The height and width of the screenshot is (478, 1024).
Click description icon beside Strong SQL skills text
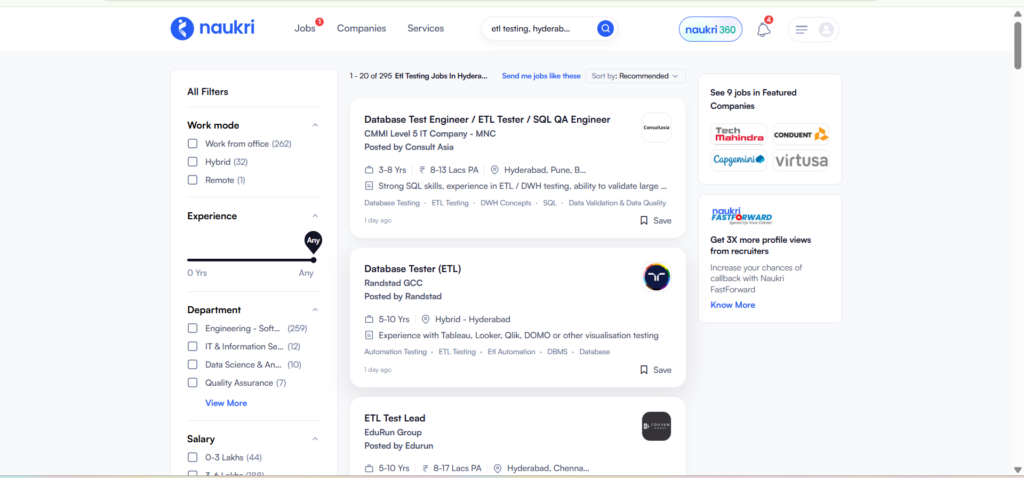click(369, 185)
